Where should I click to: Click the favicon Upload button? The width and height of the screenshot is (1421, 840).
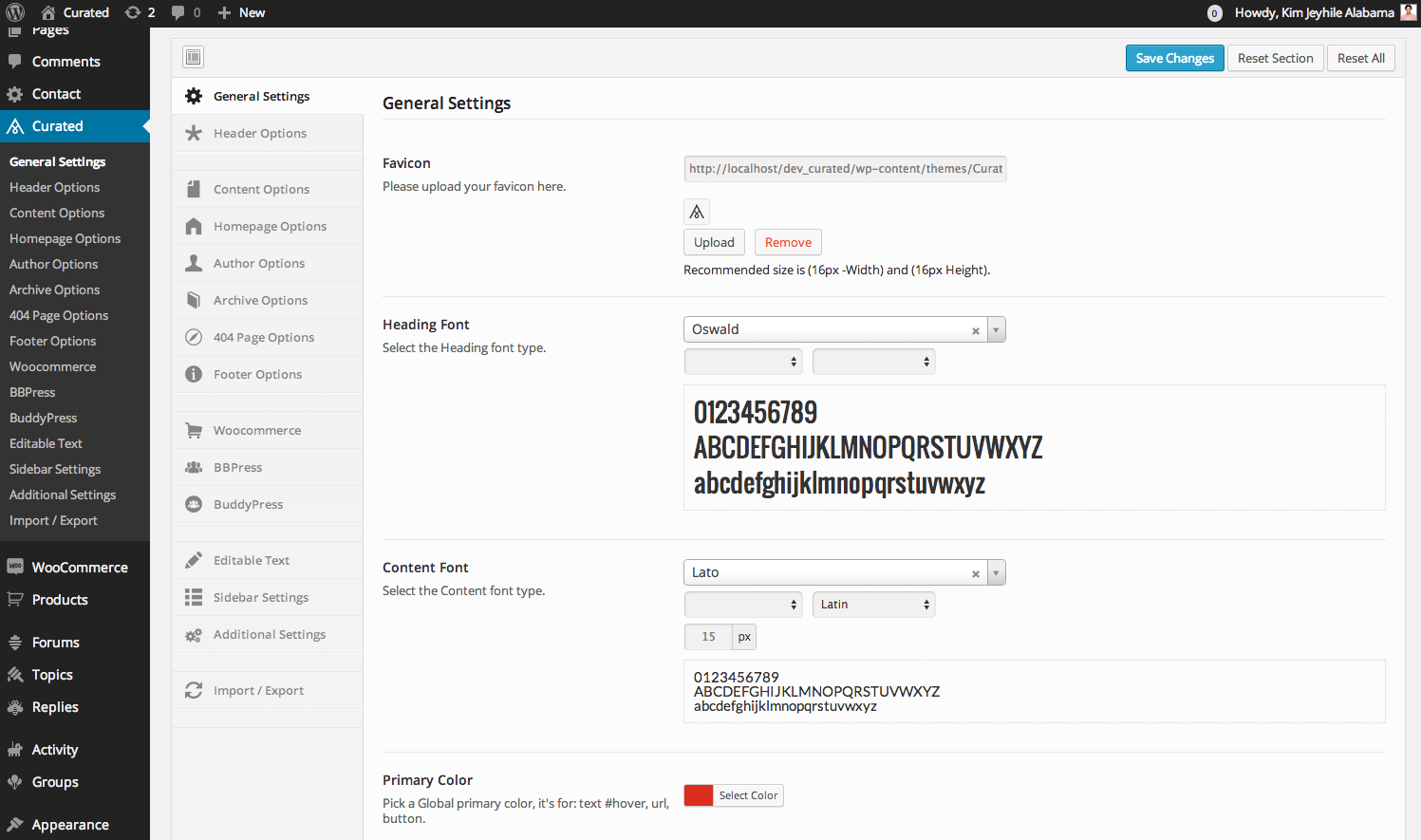[714, 242]
